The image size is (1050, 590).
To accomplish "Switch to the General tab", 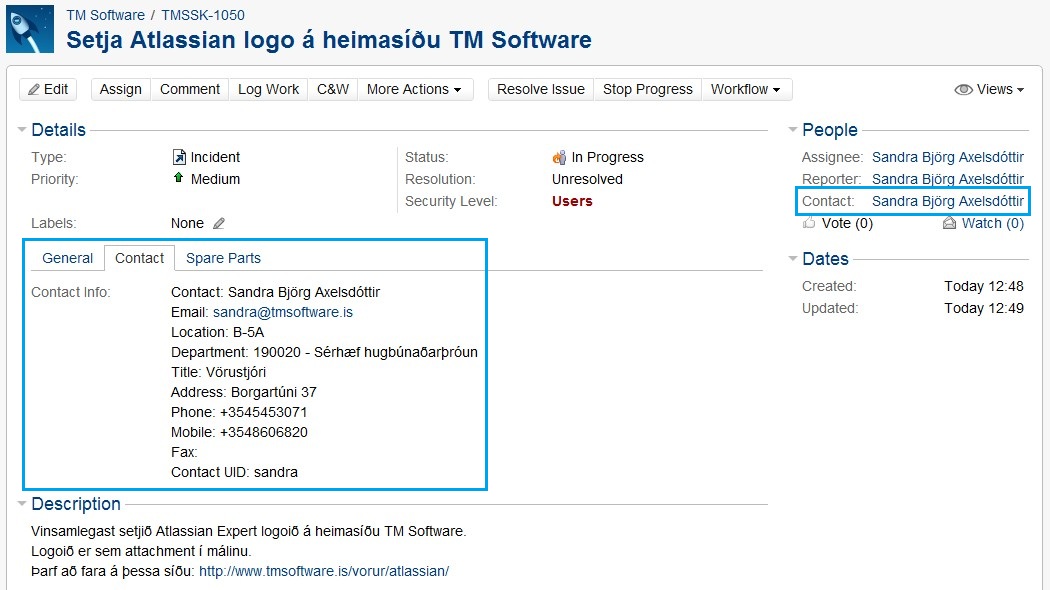I will (68, 258).
